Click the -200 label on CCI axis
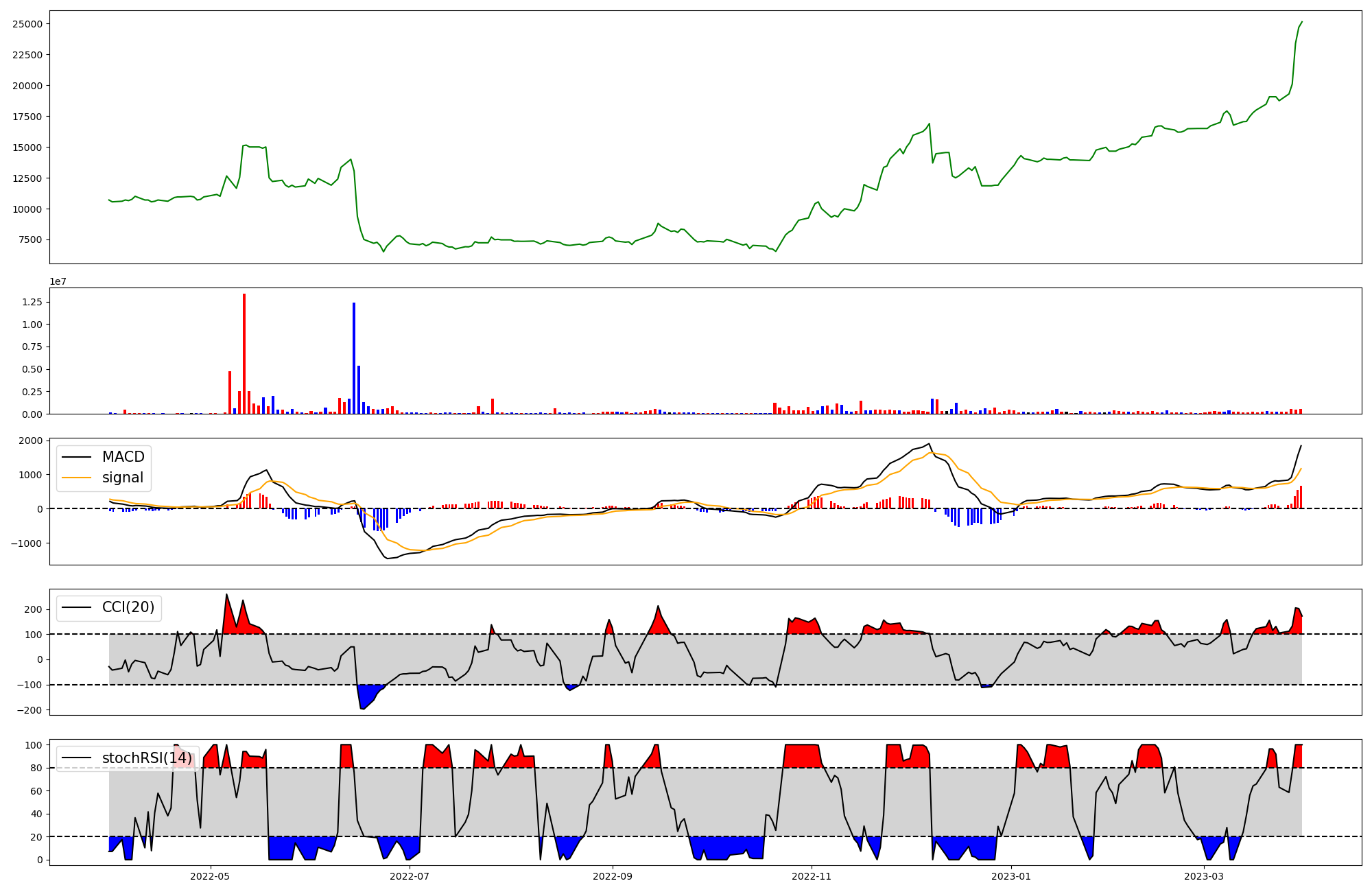 (x=28, y=710)
